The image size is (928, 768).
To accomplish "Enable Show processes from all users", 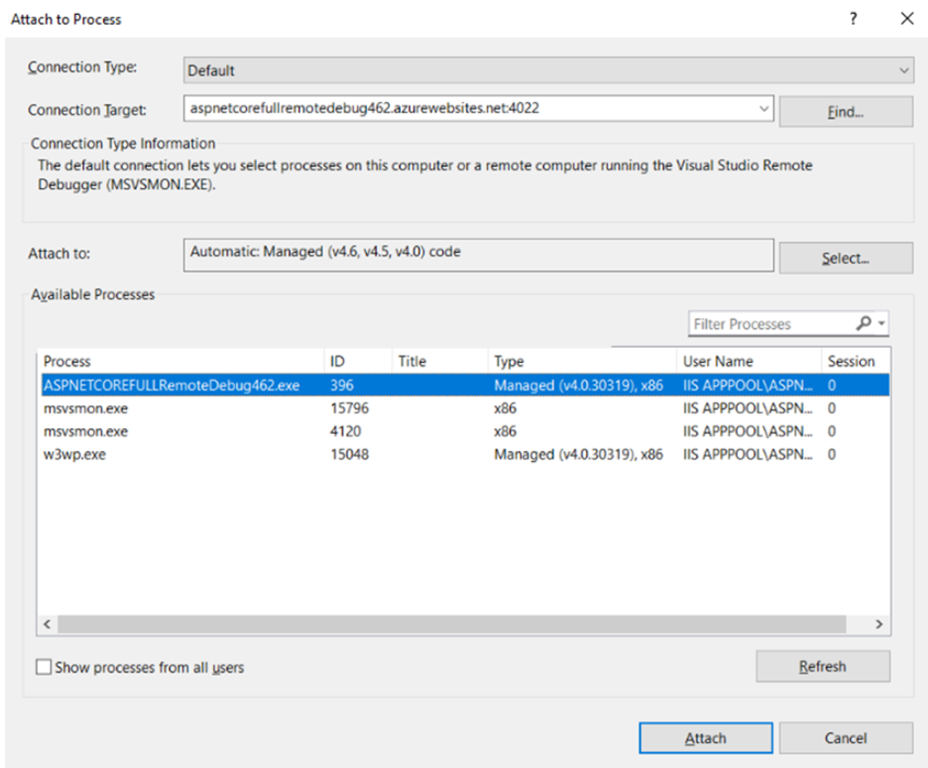I will pos(44,667).
